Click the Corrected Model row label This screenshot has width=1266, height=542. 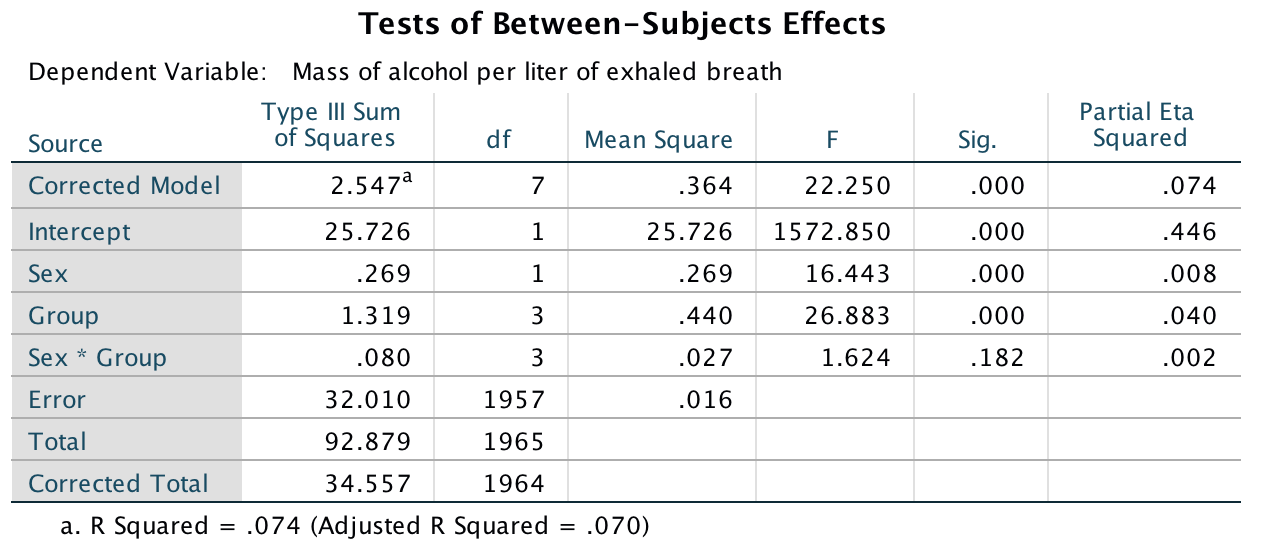(124, 186)
